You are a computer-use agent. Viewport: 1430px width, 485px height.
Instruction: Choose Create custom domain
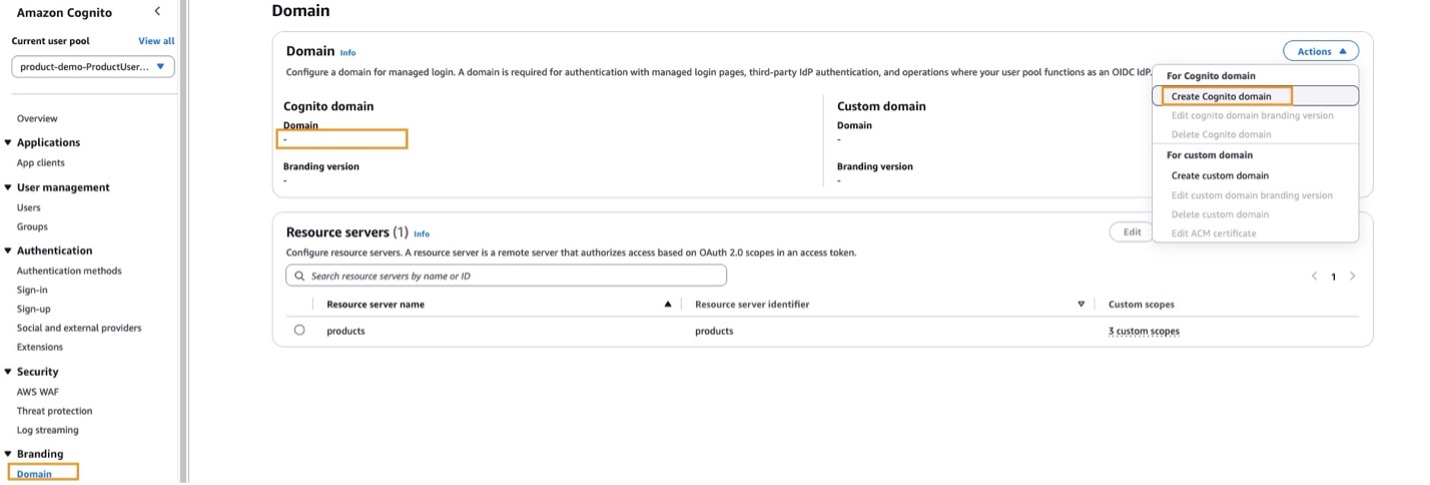(1220, 175)
